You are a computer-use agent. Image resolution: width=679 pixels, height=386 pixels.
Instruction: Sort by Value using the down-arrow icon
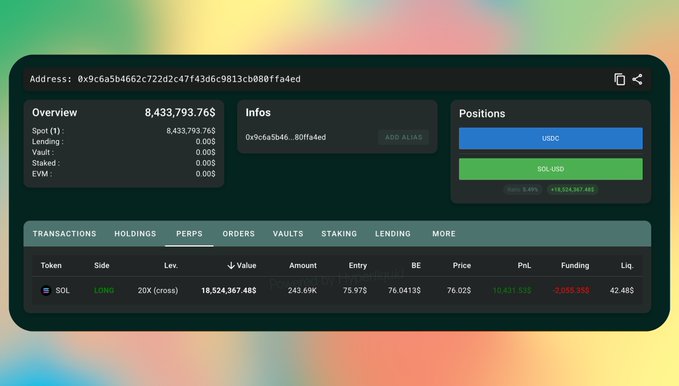click(231, 265)
